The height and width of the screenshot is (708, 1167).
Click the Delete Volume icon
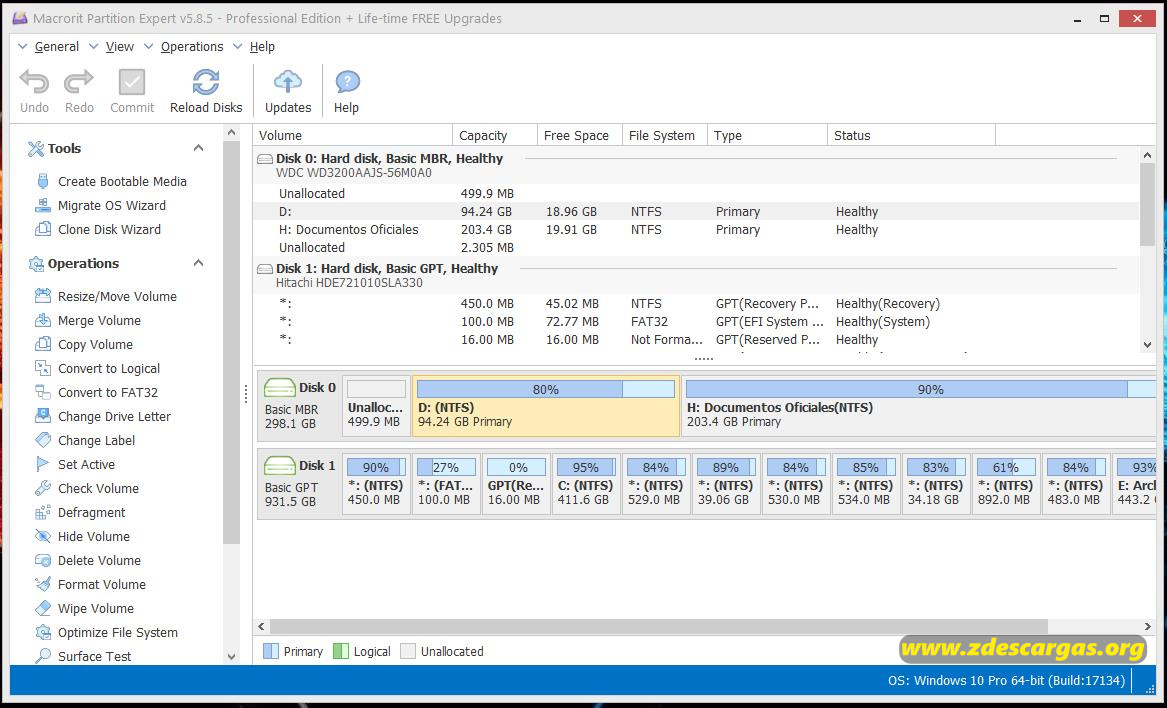tap(43, 560)
